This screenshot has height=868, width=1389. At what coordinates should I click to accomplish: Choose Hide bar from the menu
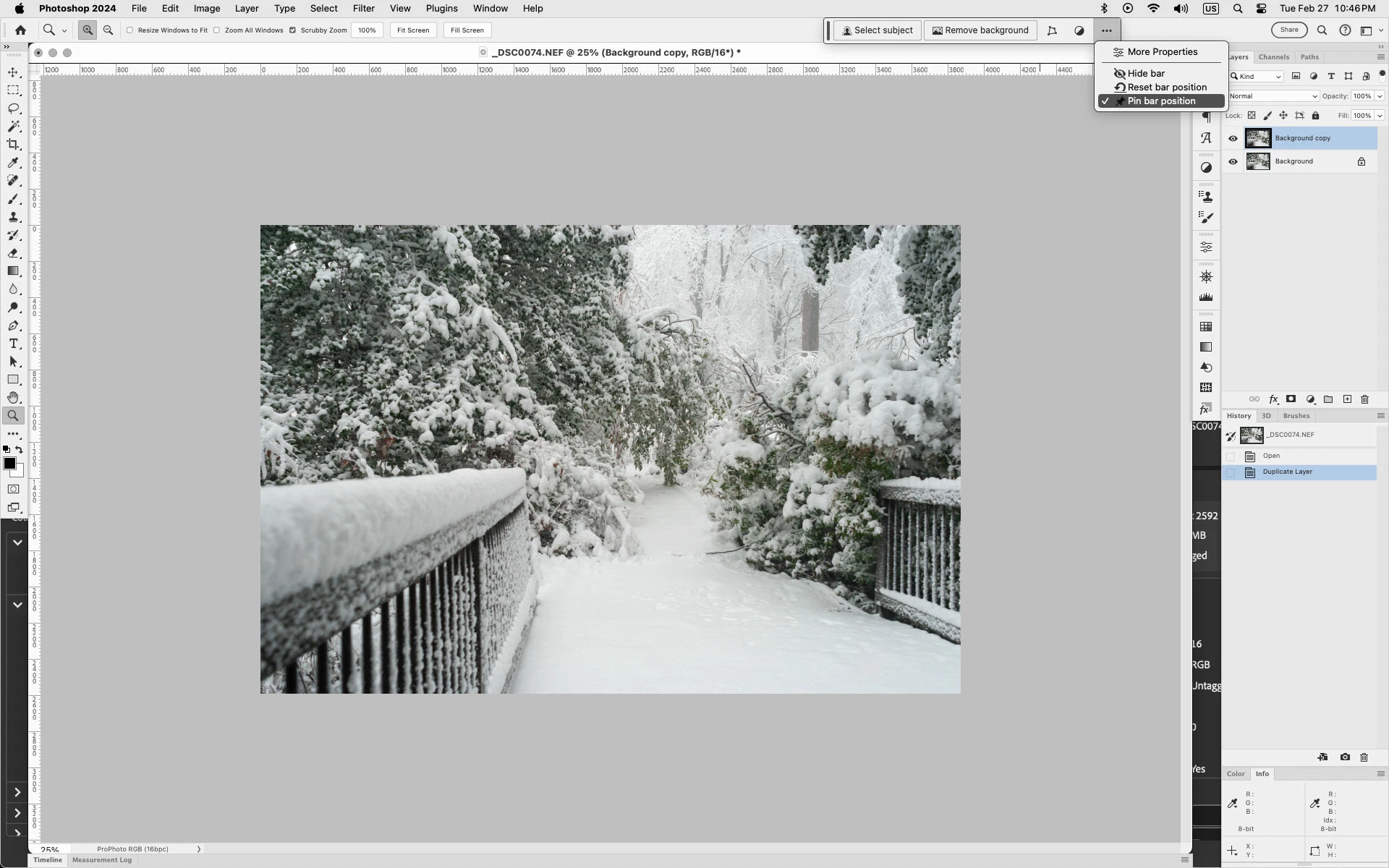1146,73
